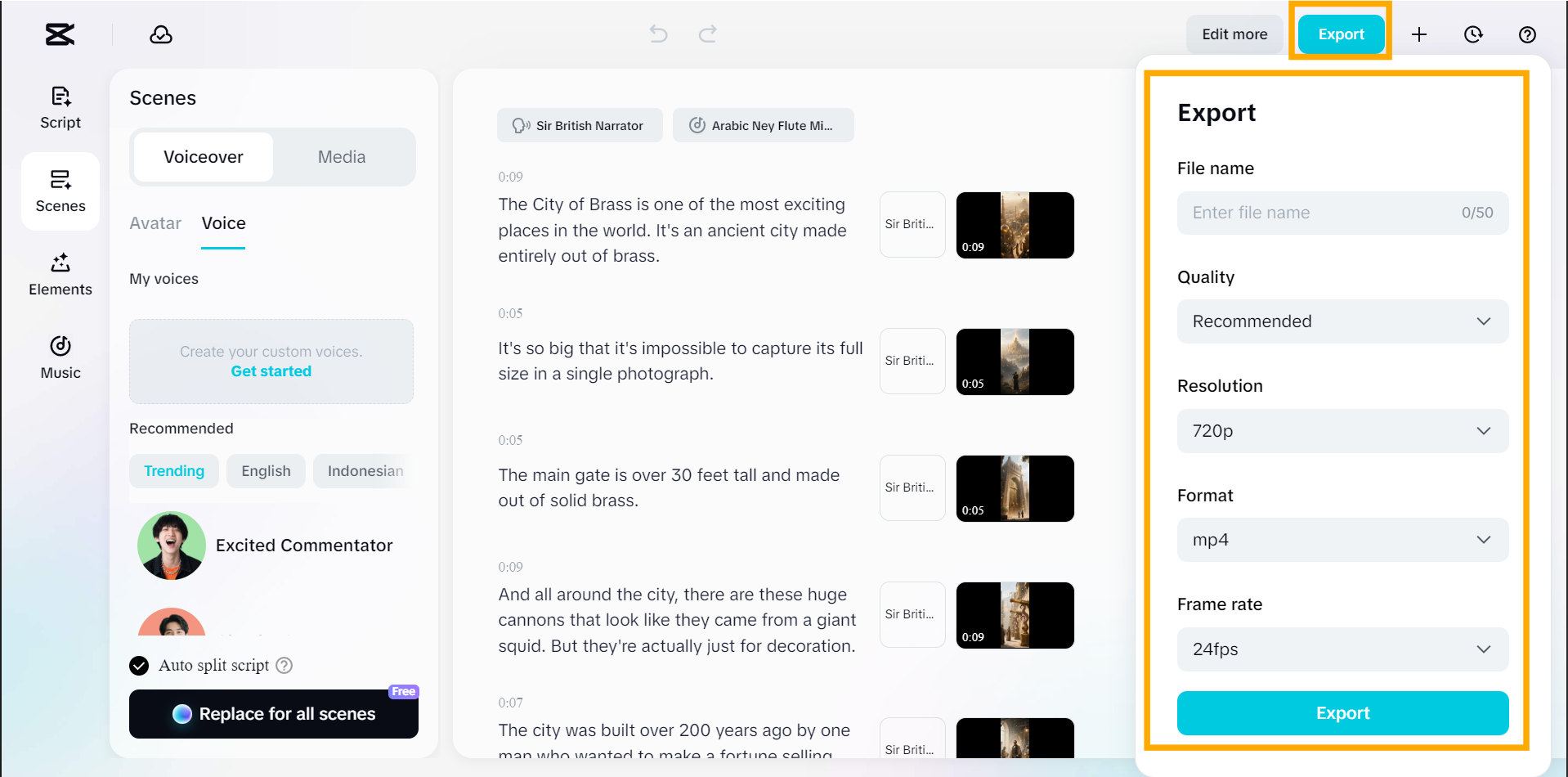Click the Sir British Narrator voice chip
The height and width of the screenshot is (777, 1568).
[580, 125]
